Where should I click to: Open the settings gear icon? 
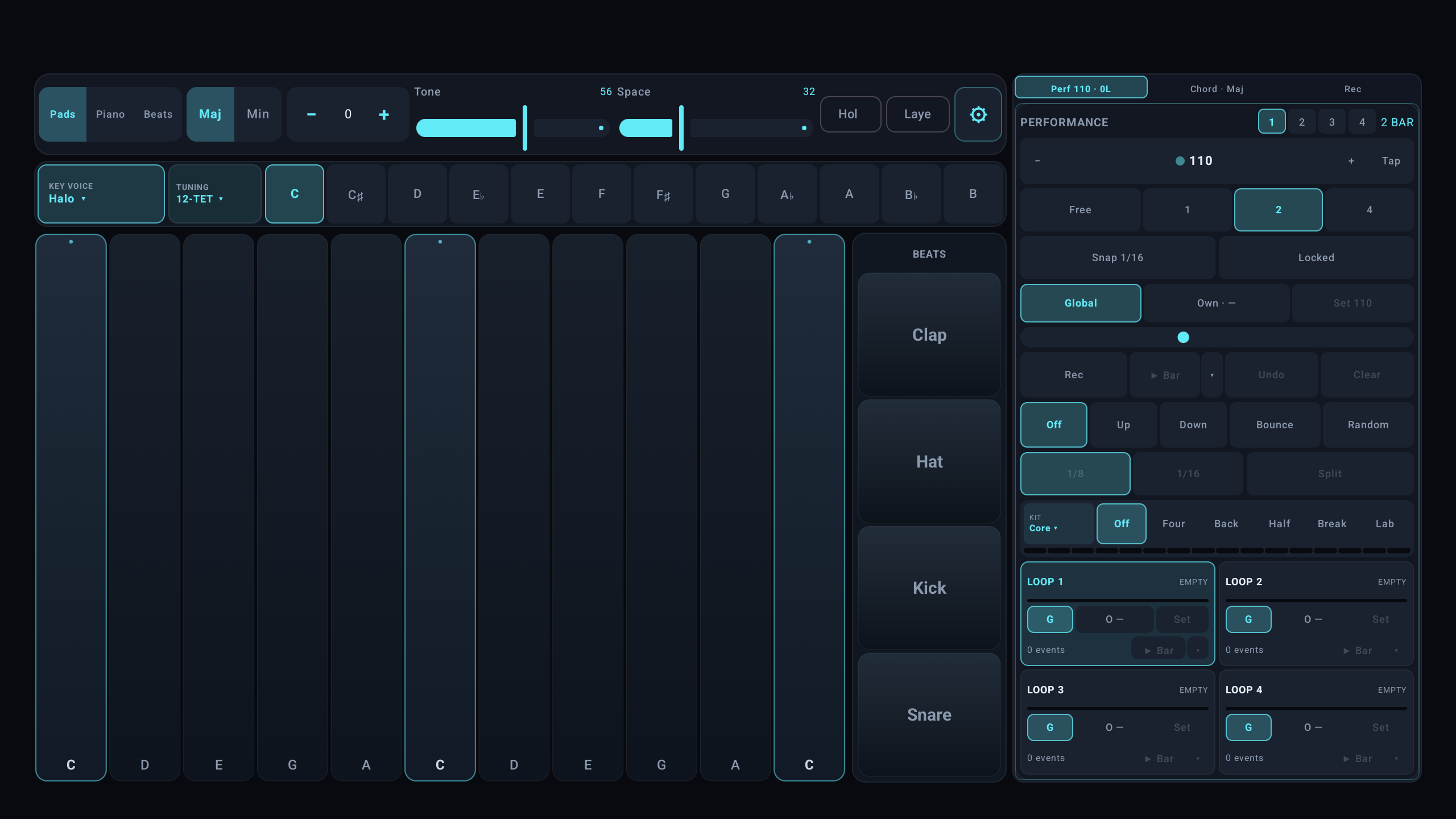[978, 114]
